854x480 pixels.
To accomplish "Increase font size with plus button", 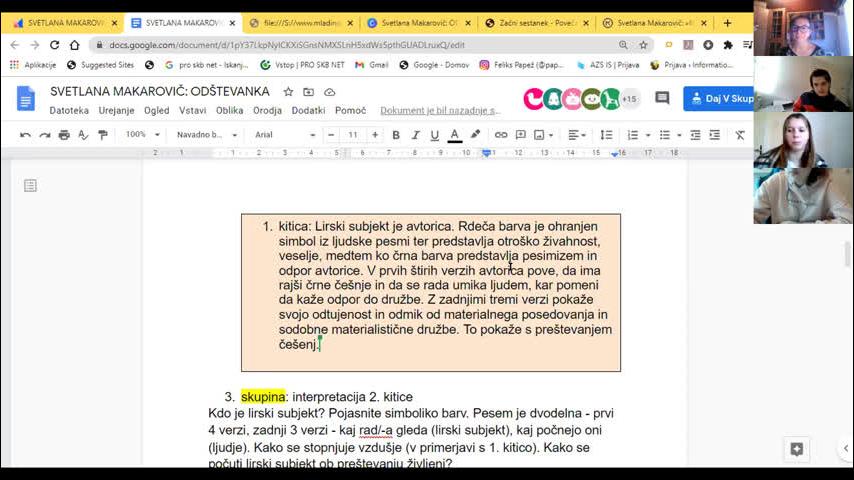I will coord(375,135).
